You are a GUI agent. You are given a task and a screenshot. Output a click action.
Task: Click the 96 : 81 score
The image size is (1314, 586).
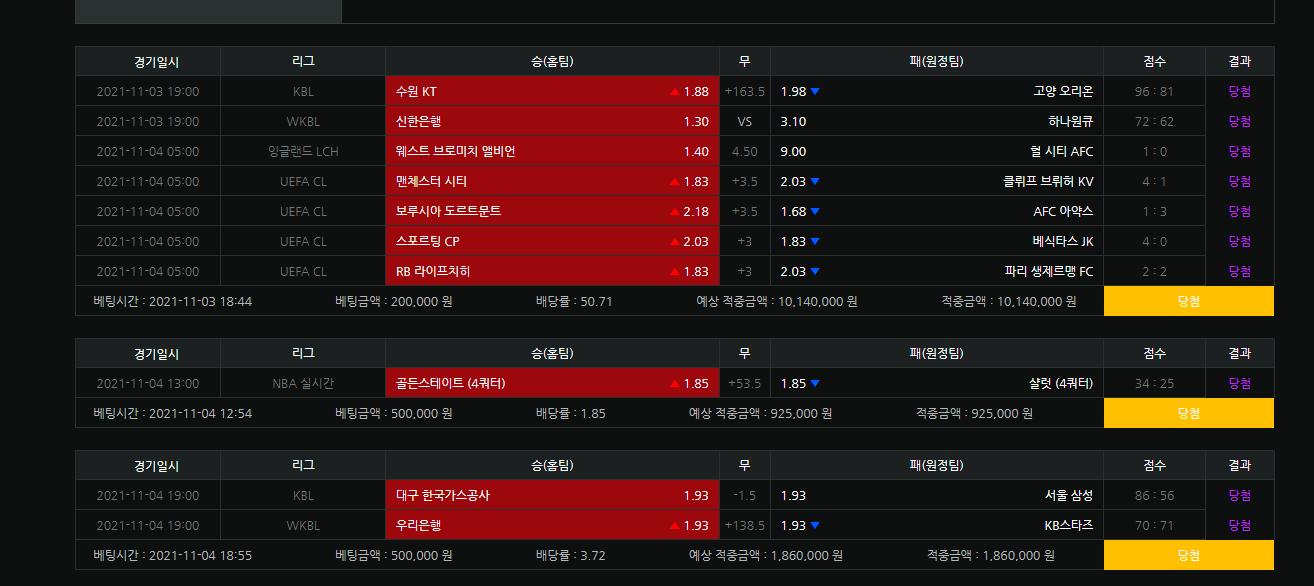pyautogui.click(x=1154, y=91)
